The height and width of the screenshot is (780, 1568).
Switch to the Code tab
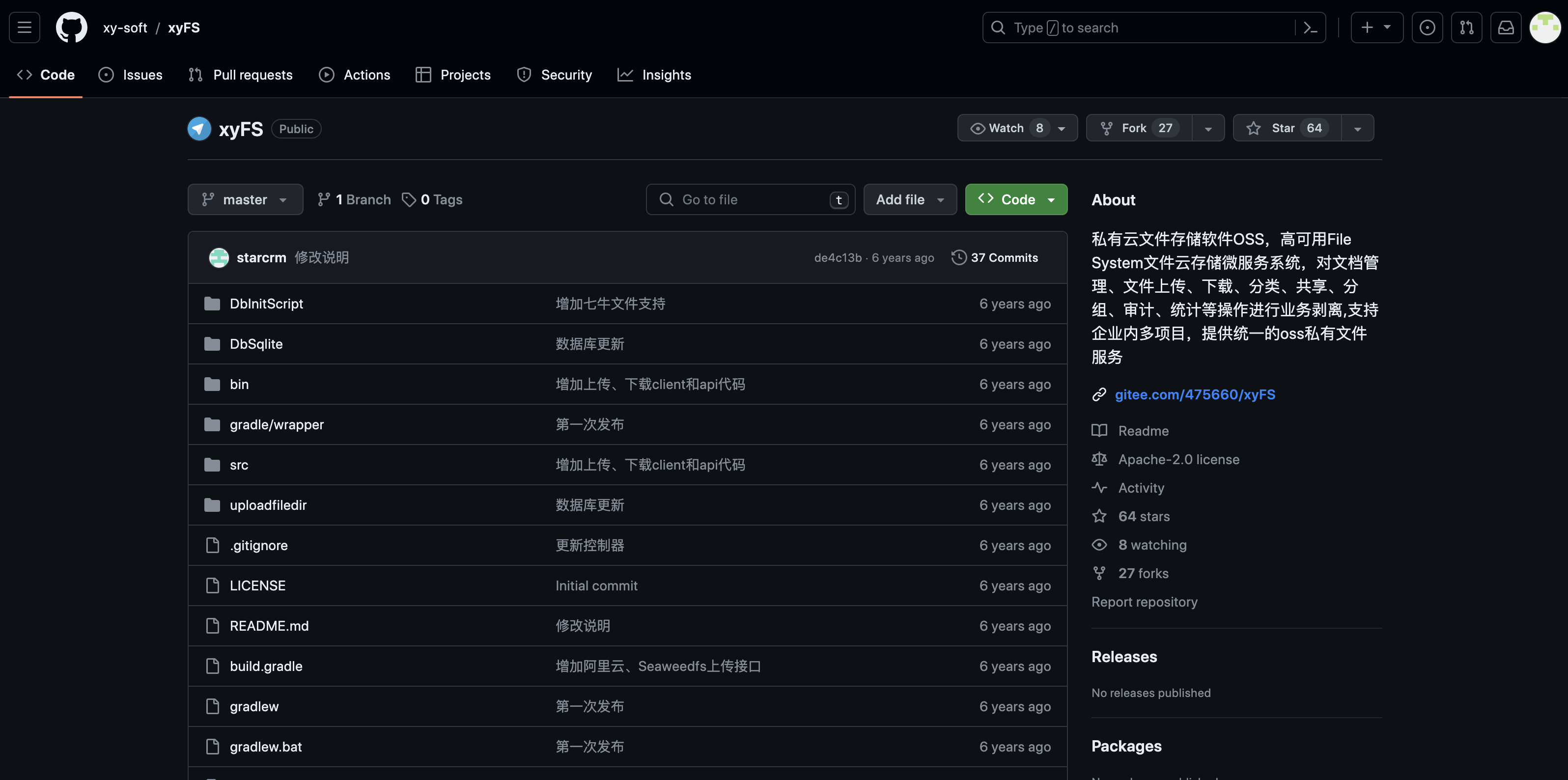tap(46, 75)
